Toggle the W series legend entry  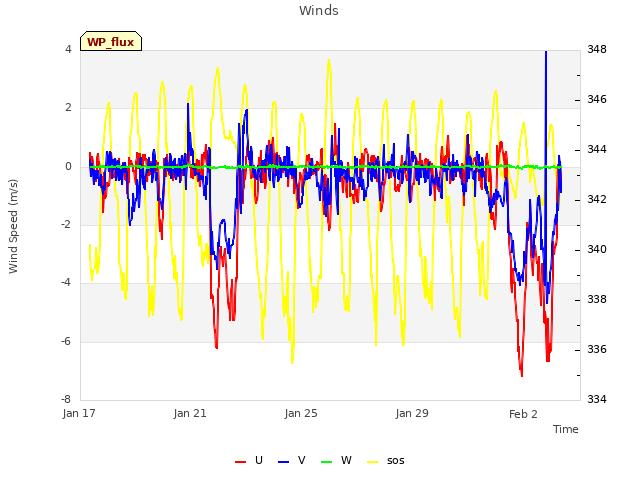(x=336, y=460)
